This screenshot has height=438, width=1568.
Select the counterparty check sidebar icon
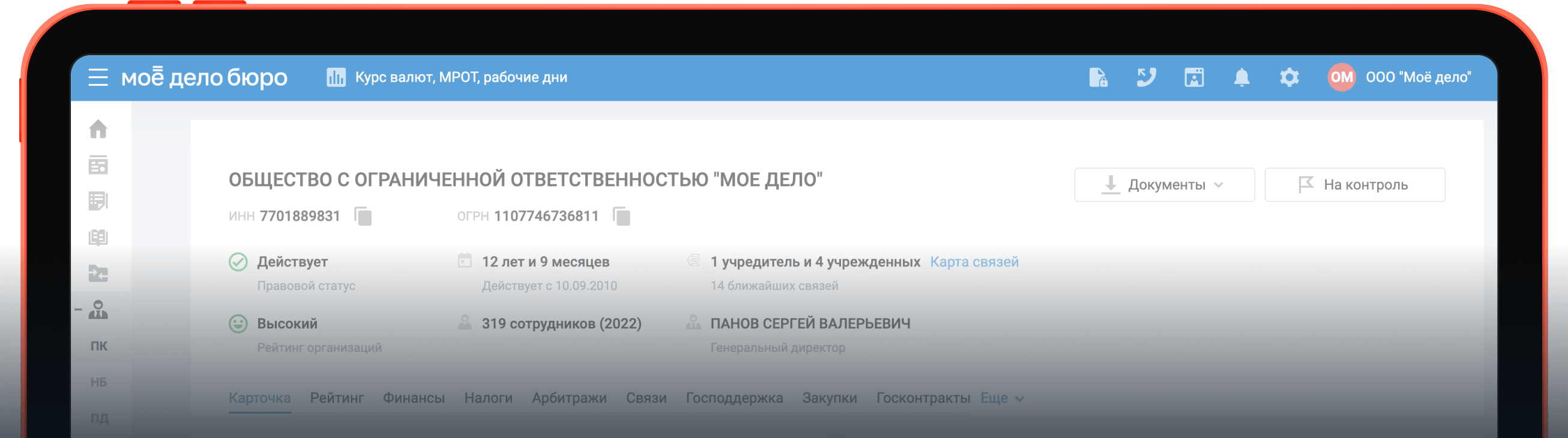pos(98,310)
